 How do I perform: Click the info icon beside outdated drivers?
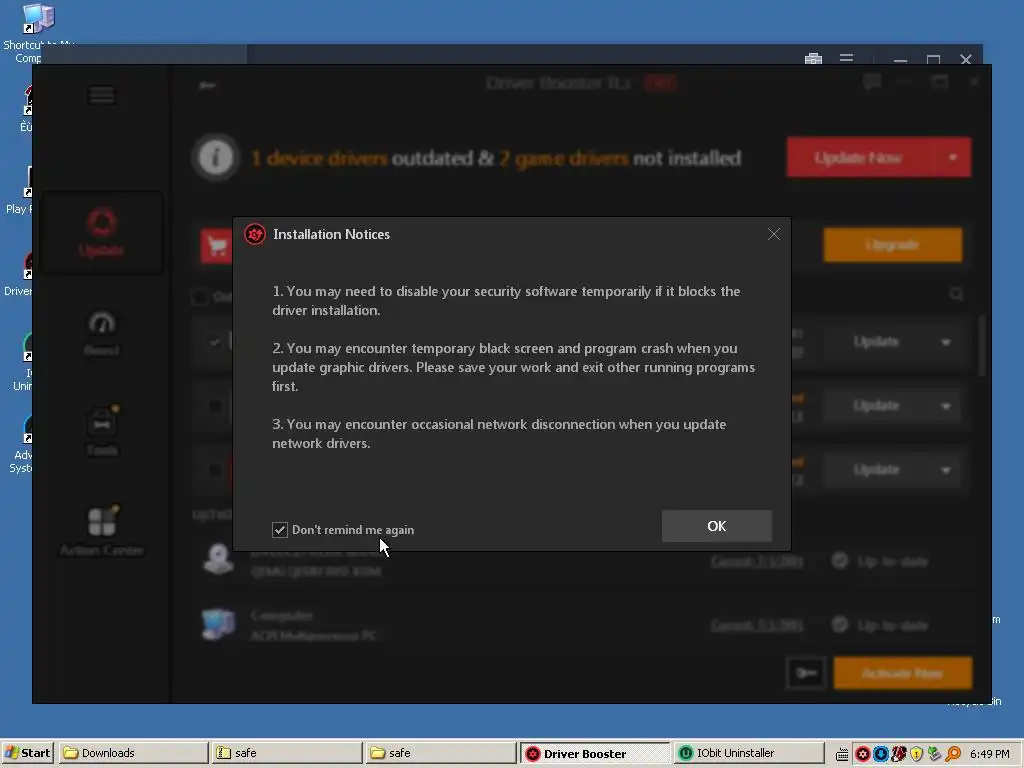click(x=216, y=157)
